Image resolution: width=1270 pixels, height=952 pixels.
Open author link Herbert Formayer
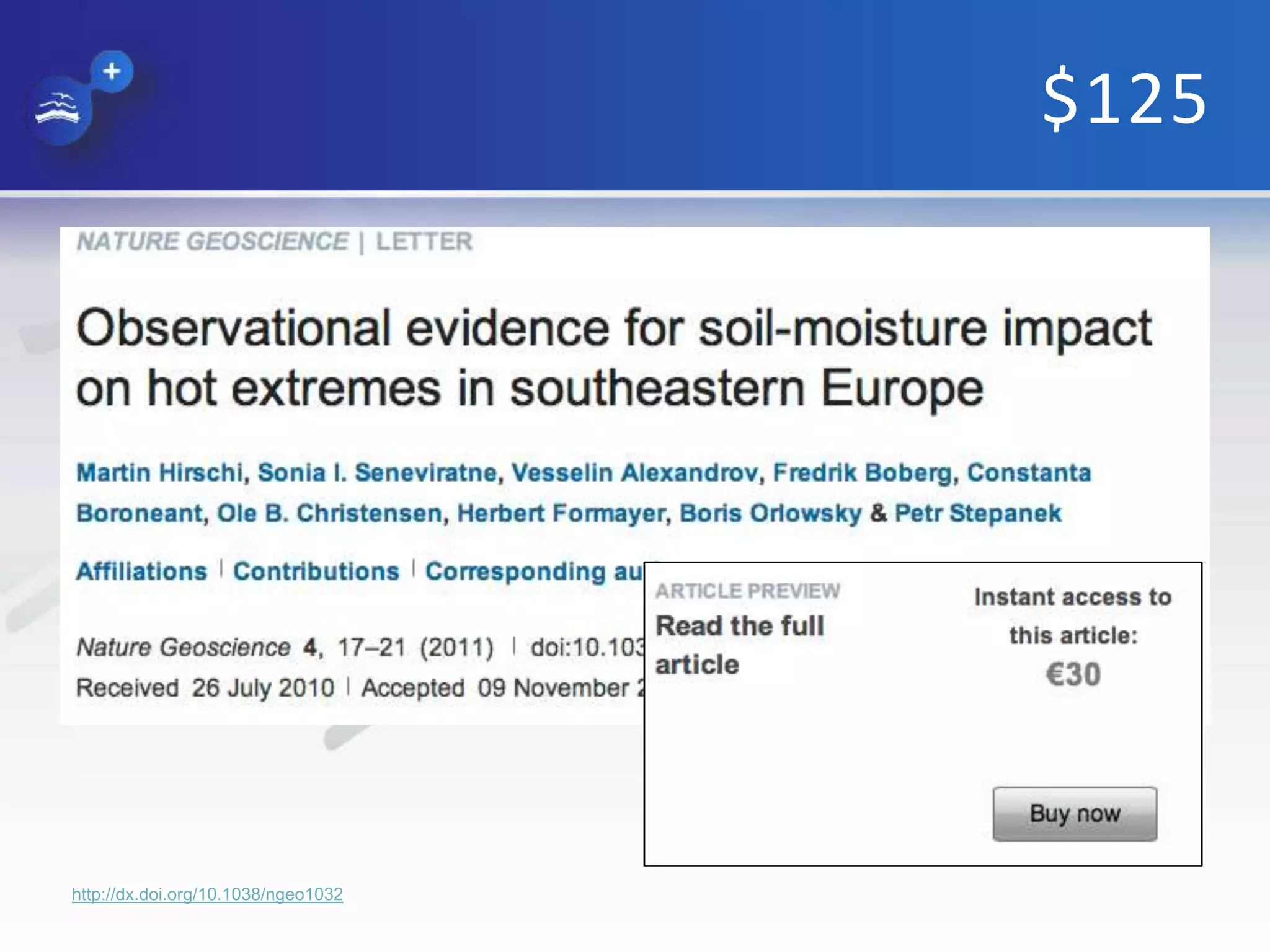561,513
